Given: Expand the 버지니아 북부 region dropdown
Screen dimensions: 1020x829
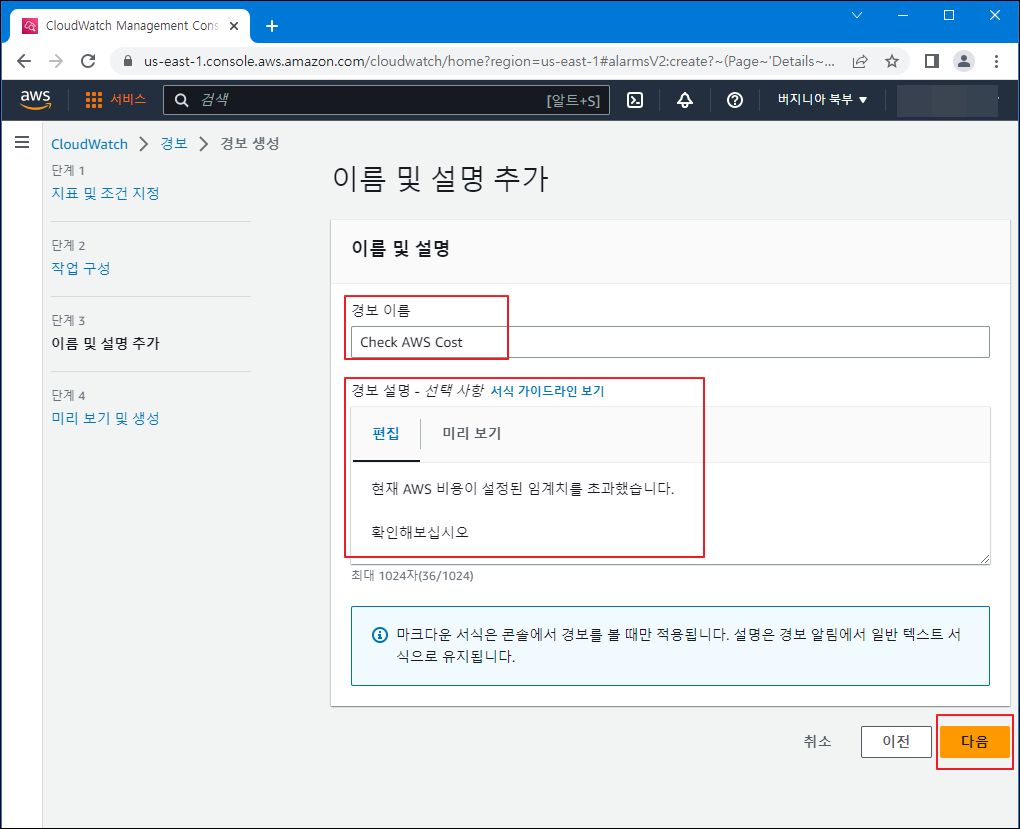Looking at the screenshot, I should [822, 100].
